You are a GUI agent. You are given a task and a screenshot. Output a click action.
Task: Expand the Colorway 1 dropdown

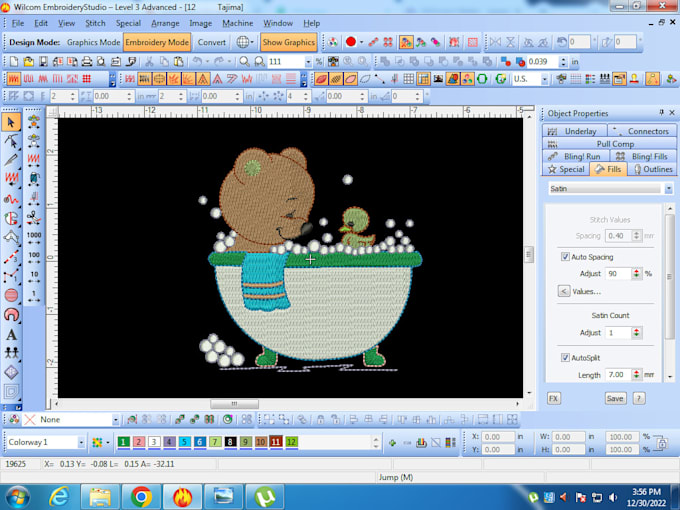[x=81, y=442]
